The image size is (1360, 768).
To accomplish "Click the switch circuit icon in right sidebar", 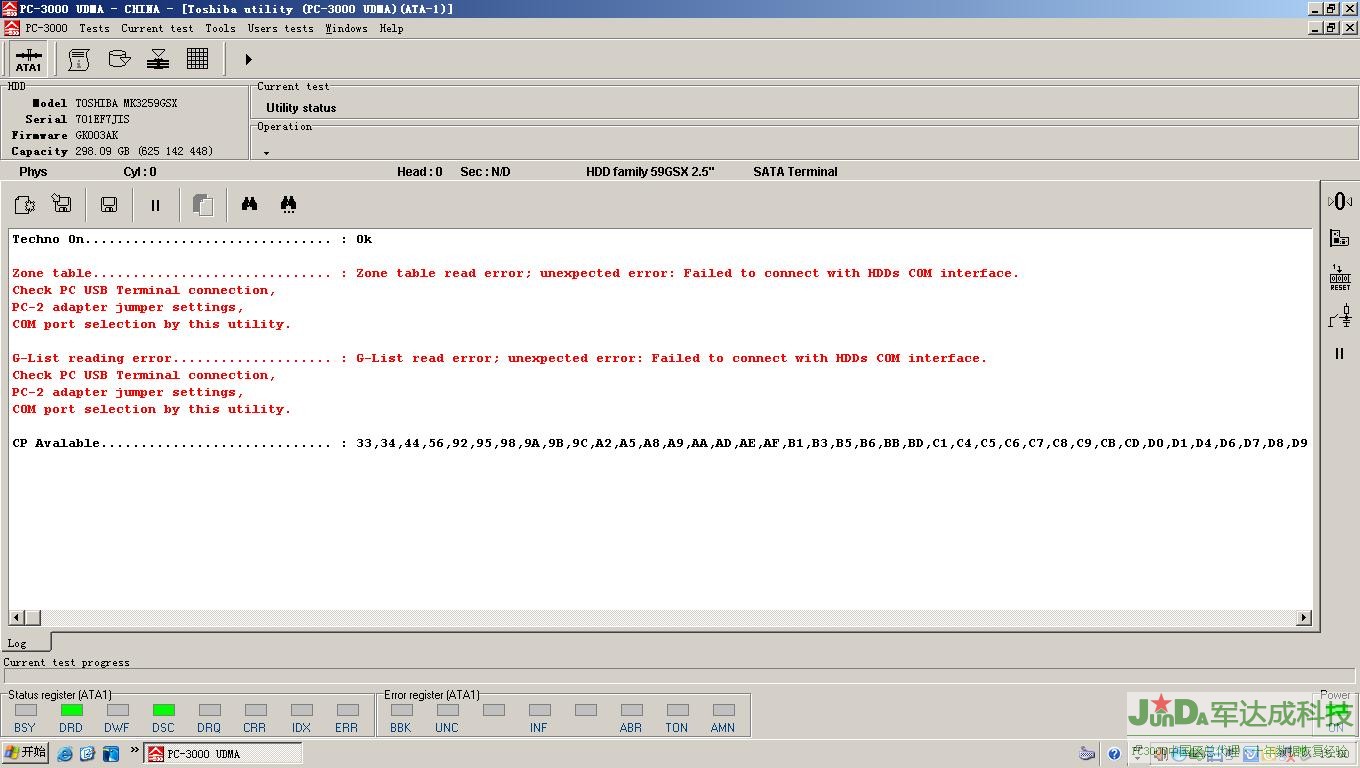I will click(1340, 316).
